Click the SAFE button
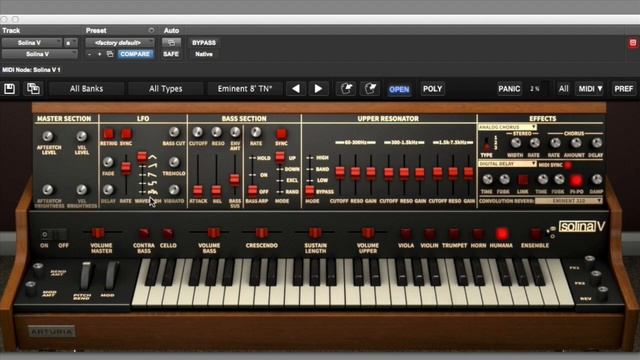Viewport: 640px width, 360px height. click(171, 54)
